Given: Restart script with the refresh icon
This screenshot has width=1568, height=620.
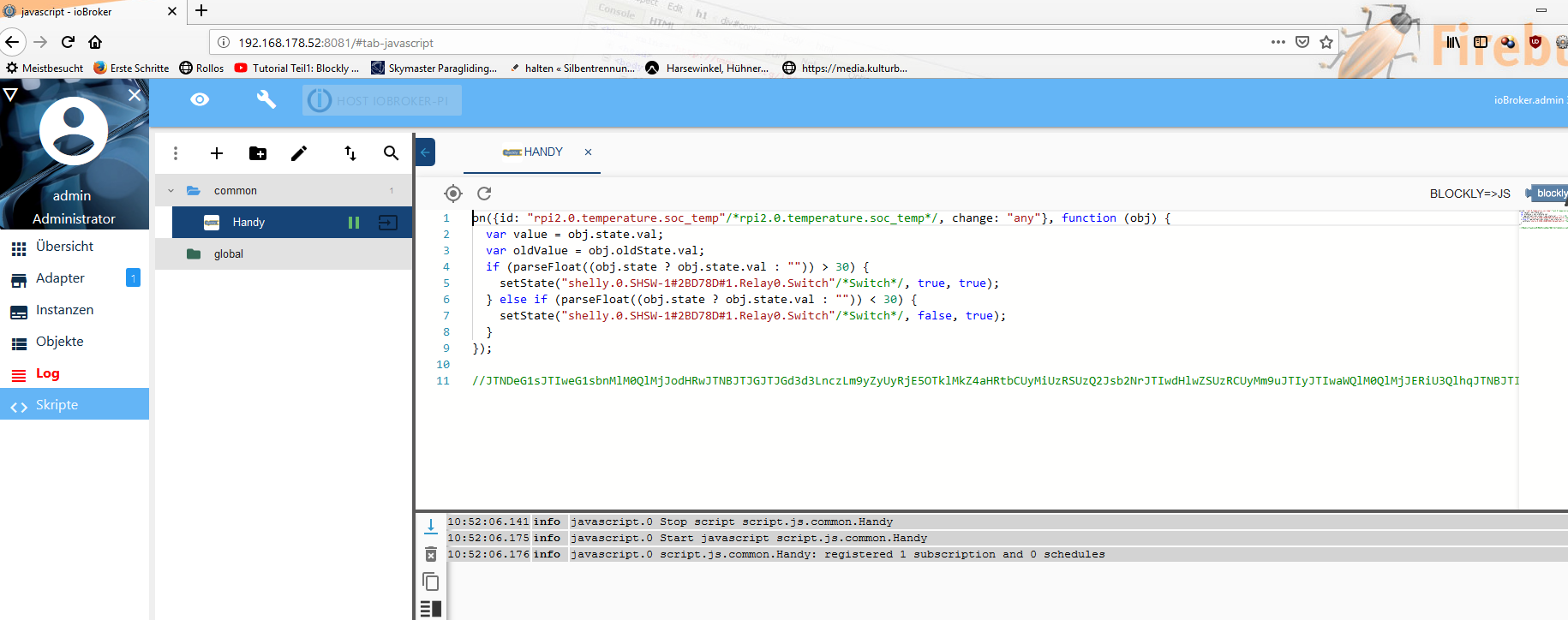Looking at the screenshot, I should click(484, 194).
